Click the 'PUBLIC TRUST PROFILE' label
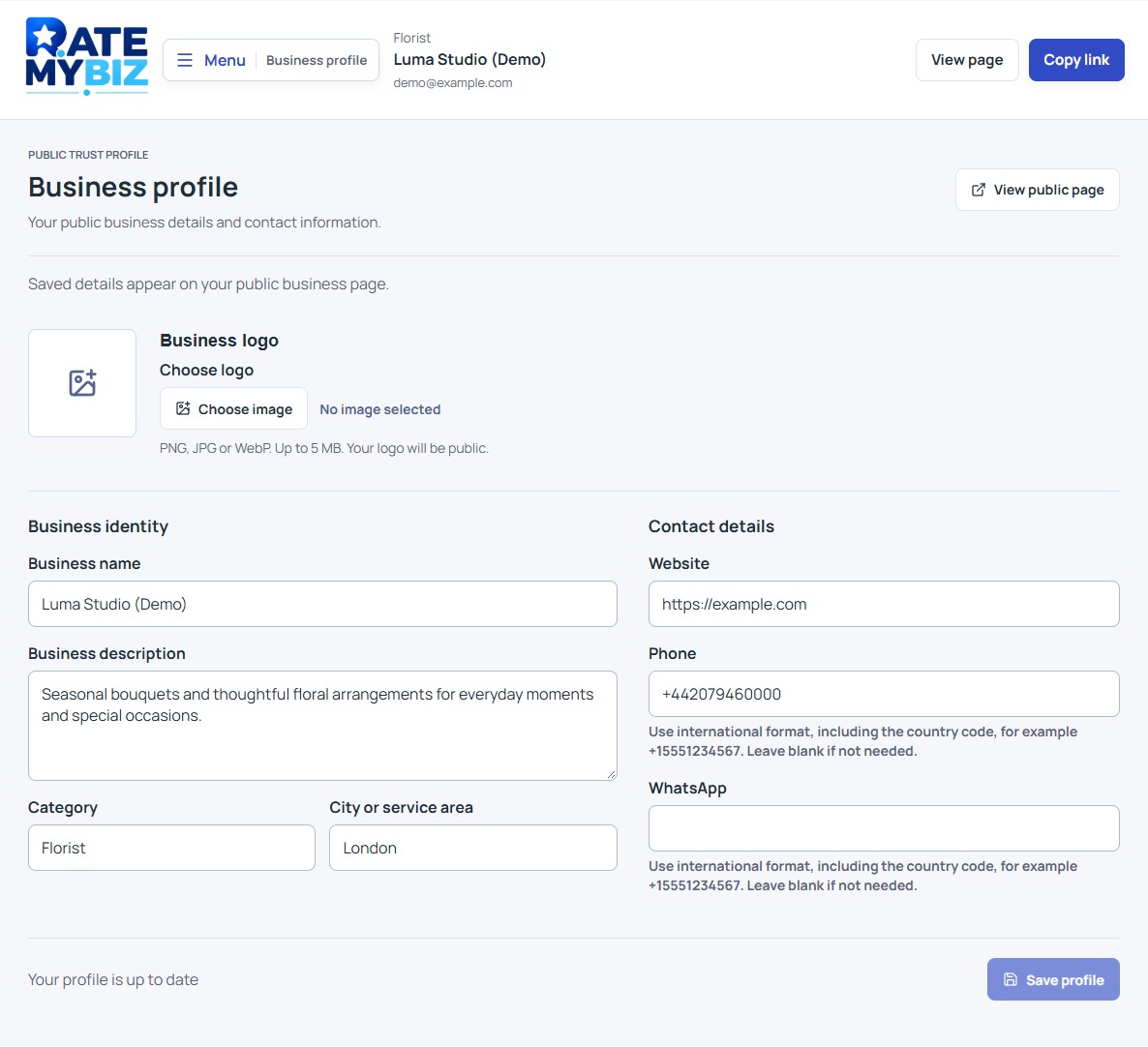The width and height of the screenshot is (1148, 1047). click(x=89, y=155)
